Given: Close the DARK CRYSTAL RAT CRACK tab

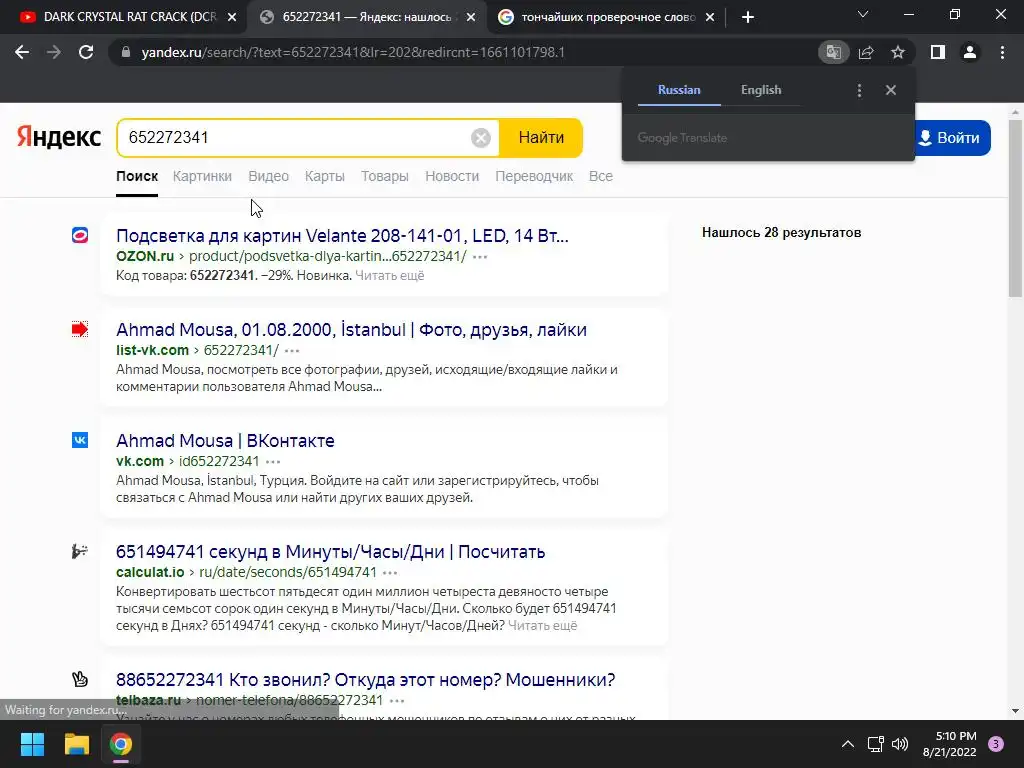Looking at the screenshot, I should [232, 17].
